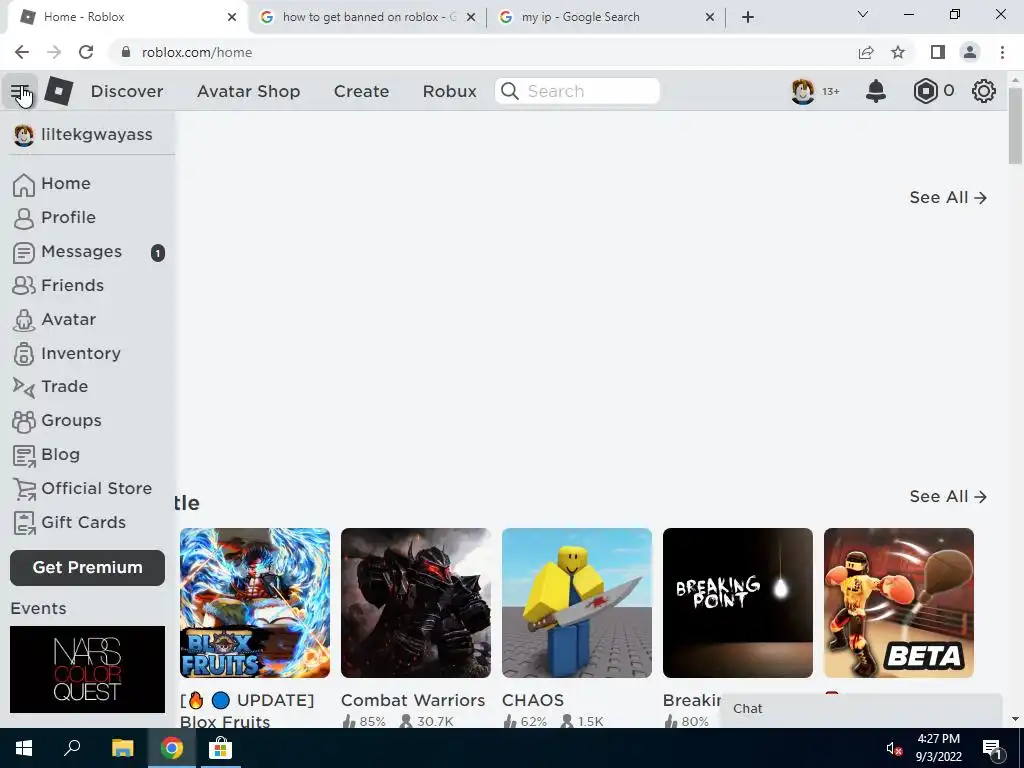Open Microsoft Store from taskbar
The image size is (1024, 768).
221,748
